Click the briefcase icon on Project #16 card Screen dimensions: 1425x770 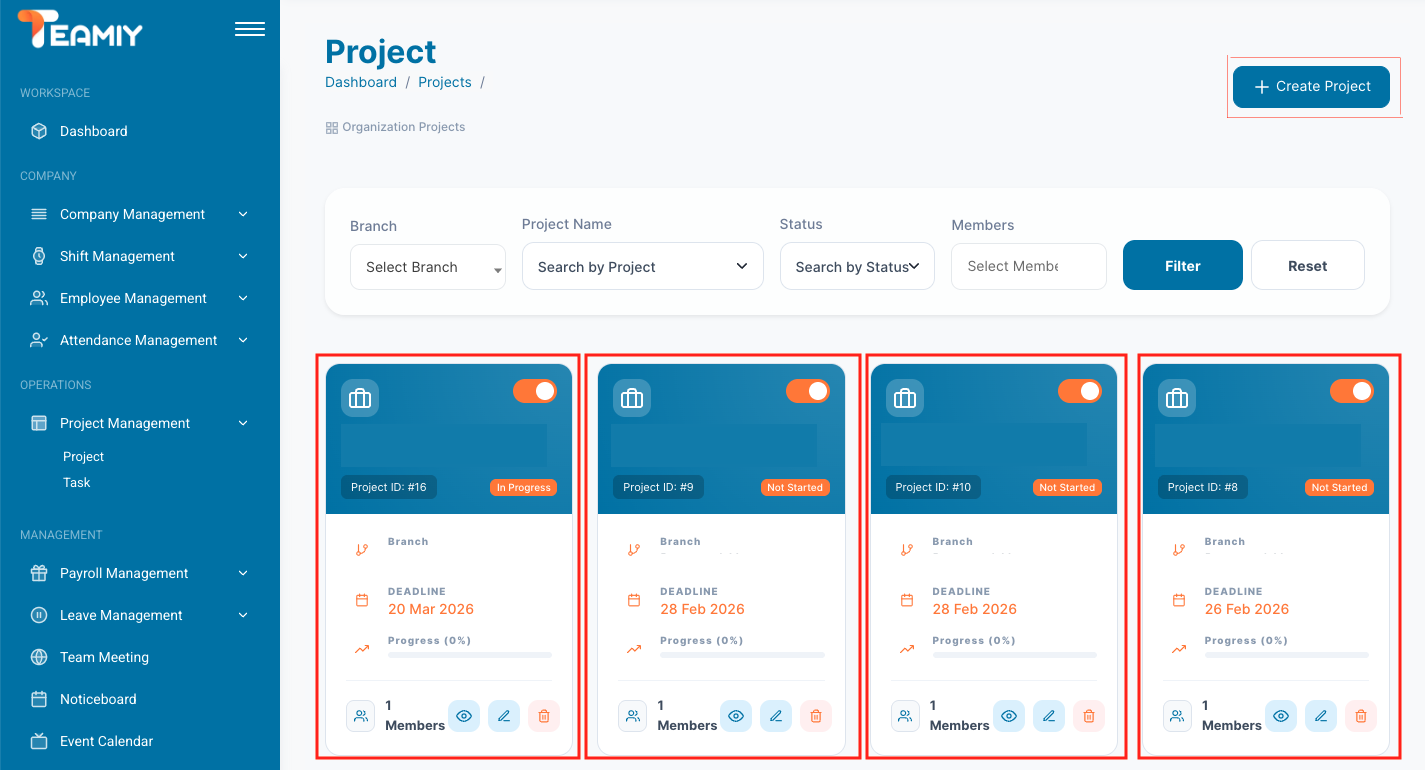(360, 398)
